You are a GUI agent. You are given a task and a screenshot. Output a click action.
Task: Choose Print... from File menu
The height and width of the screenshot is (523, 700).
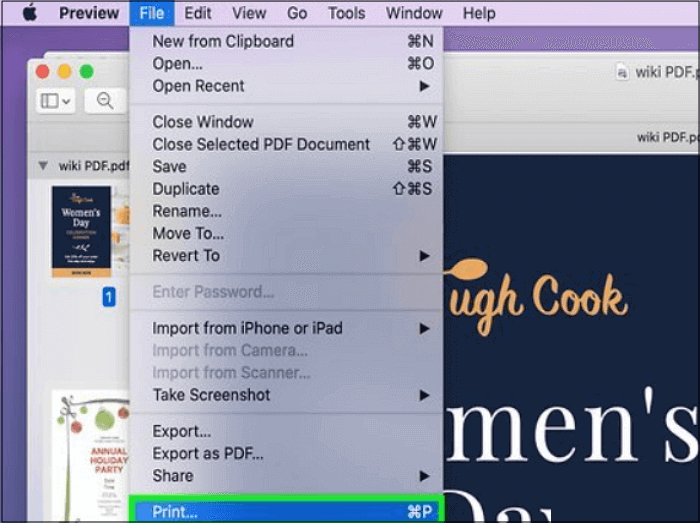[286, 511]
